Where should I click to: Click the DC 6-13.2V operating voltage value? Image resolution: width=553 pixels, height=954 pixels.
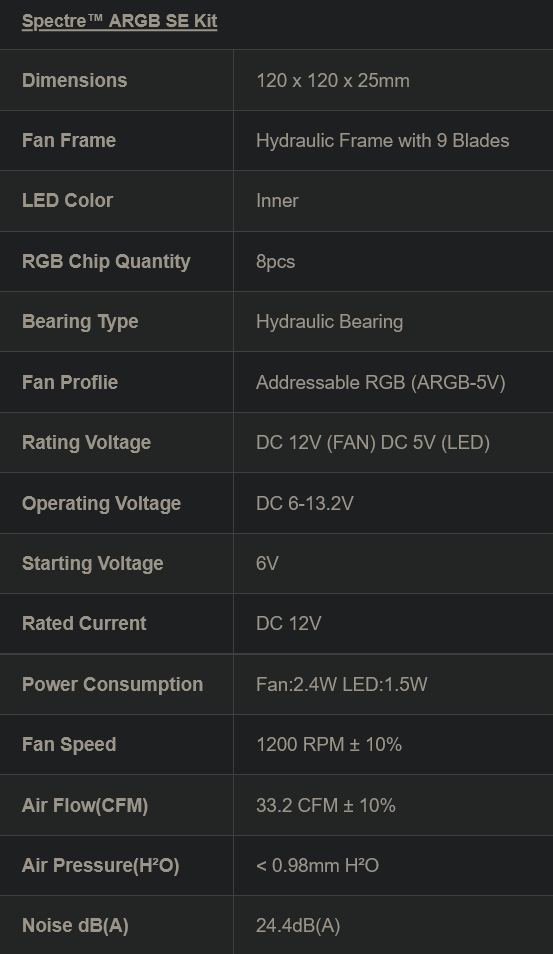[x=305, y=503]
